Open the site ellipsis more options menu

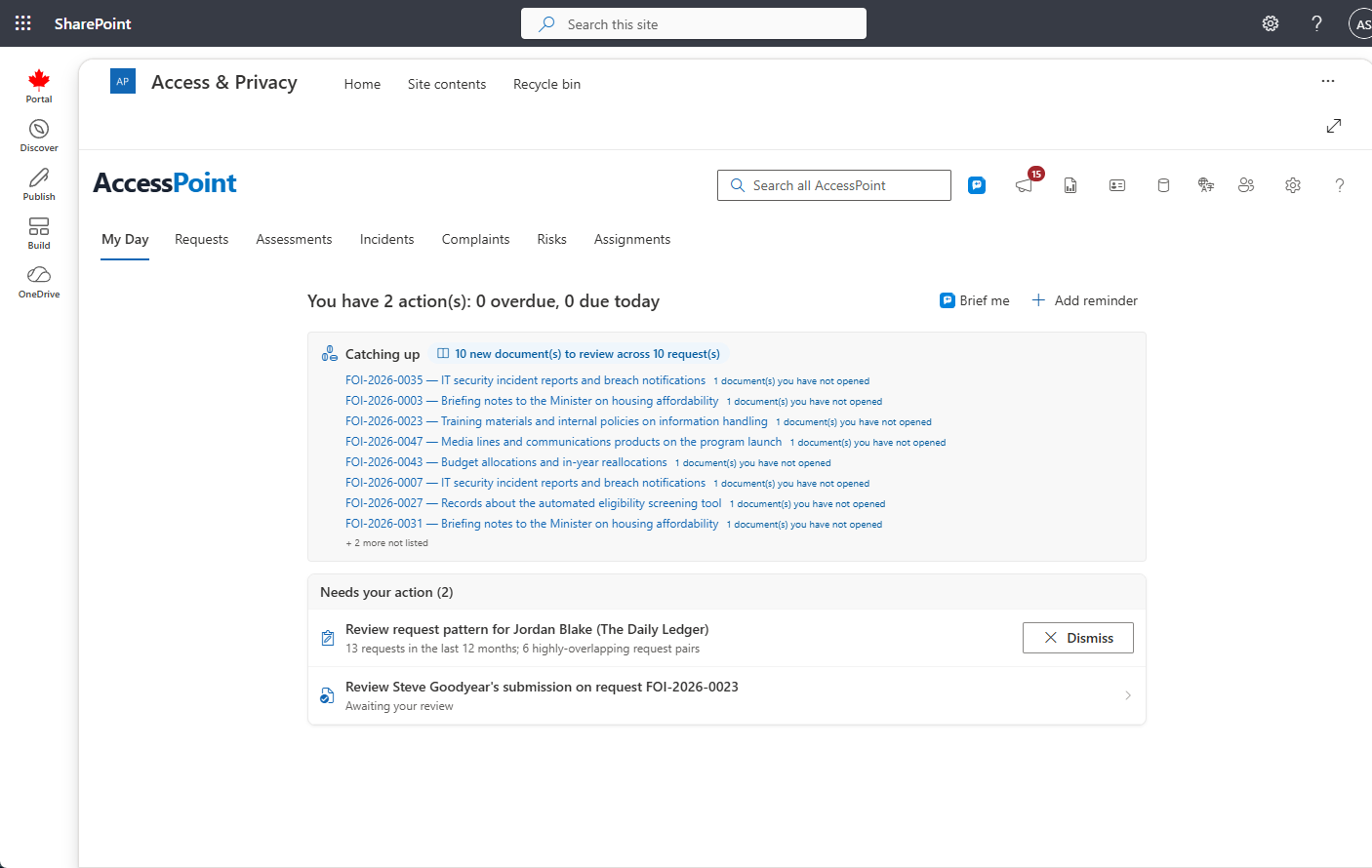1328,81
